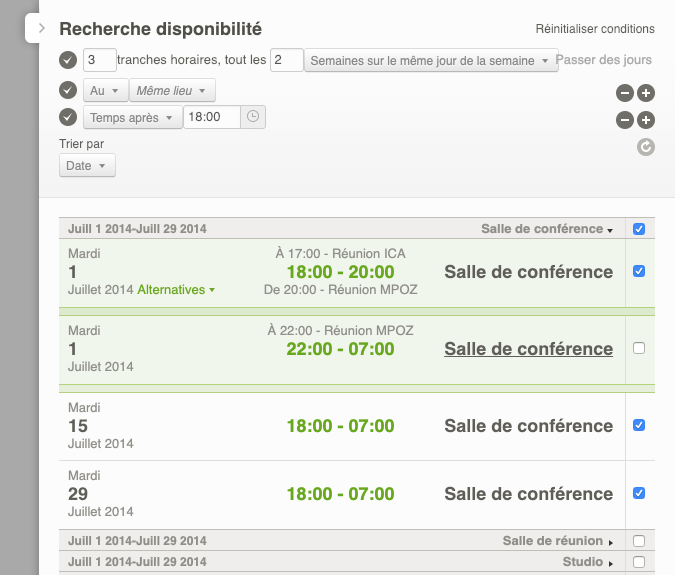Screen dimensions: 675x575
Task: Open the Même lieu dropdown
Action: tap(171, 91)
